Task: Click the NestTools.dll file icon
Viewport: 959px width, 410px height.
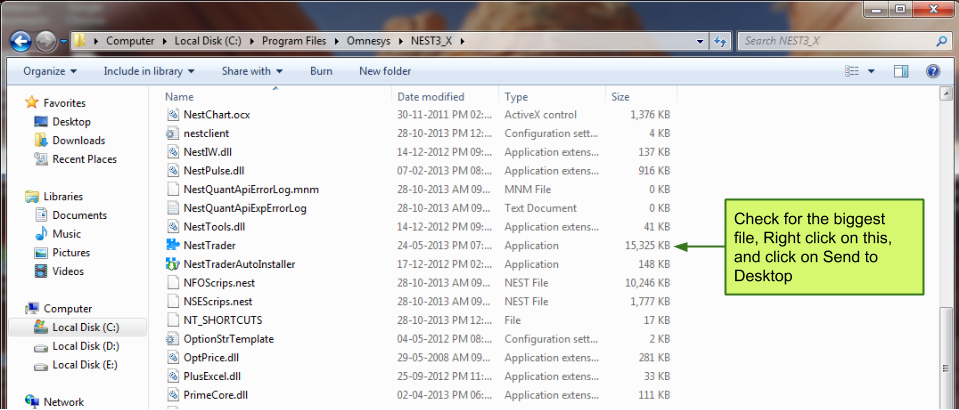Action: [172, 226]
